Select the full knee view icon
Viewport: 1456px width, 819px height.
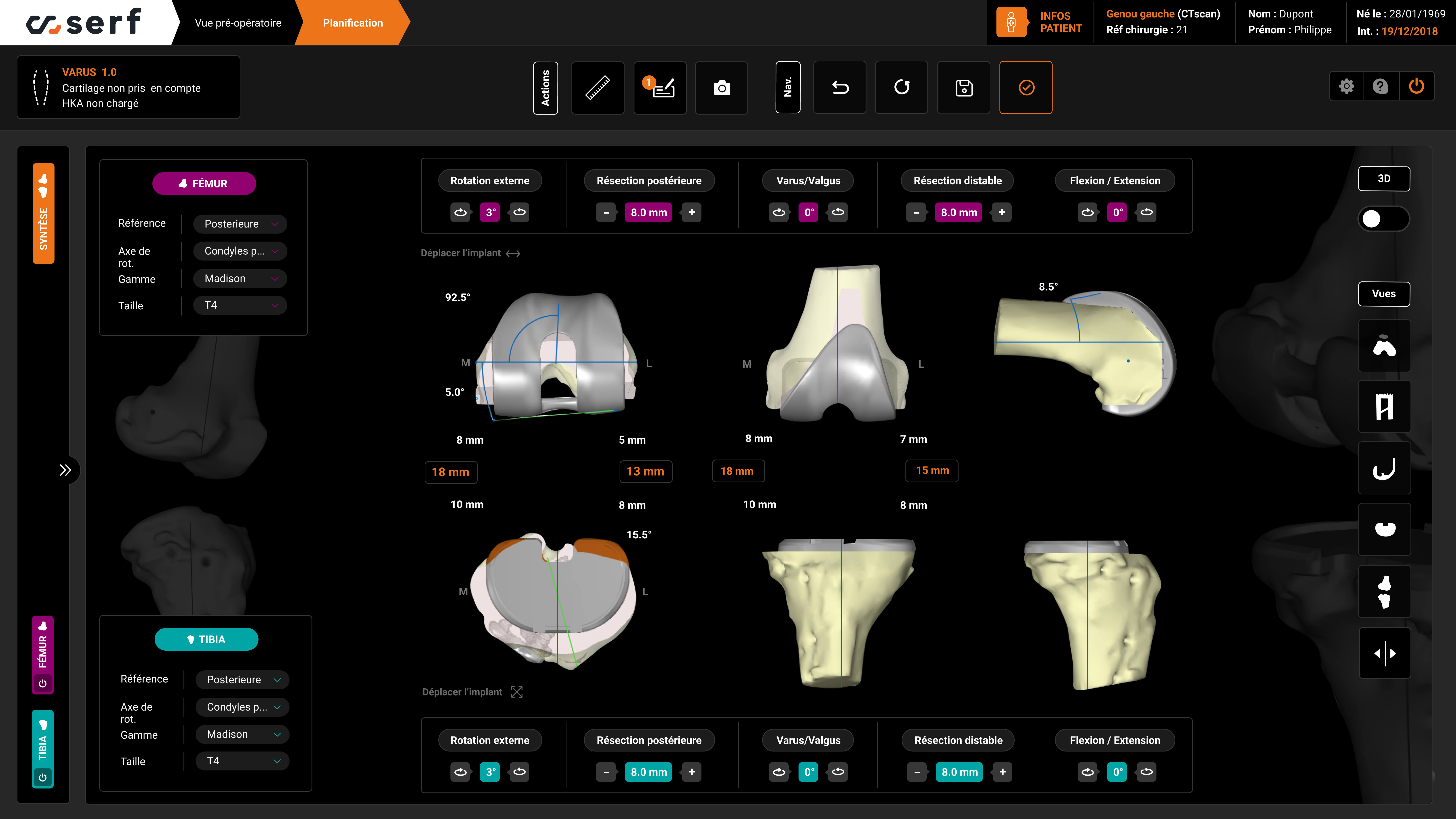click(1384, 591)
